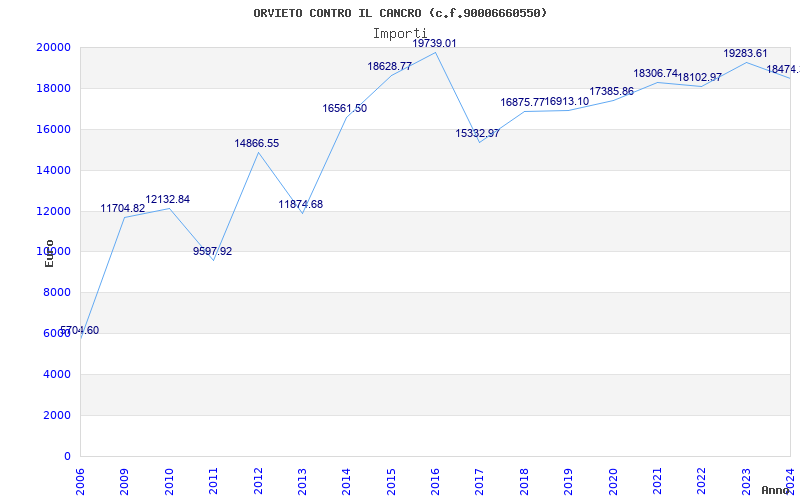The width and height of the screenshot is (800, 500).
Task: Click the x-axis year 2015
Action: [391, 482]
